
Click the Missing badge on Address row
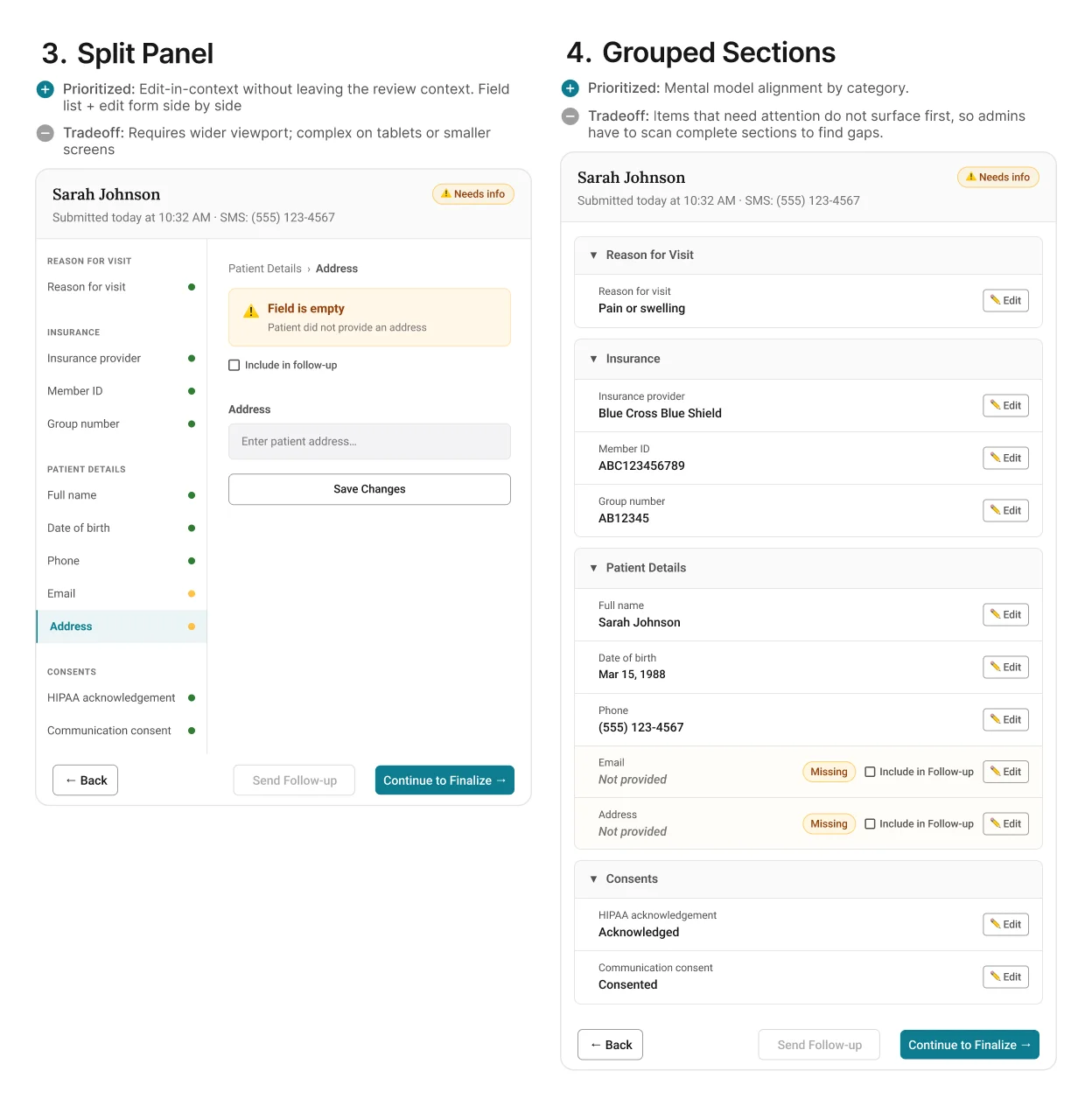[828, 824]
